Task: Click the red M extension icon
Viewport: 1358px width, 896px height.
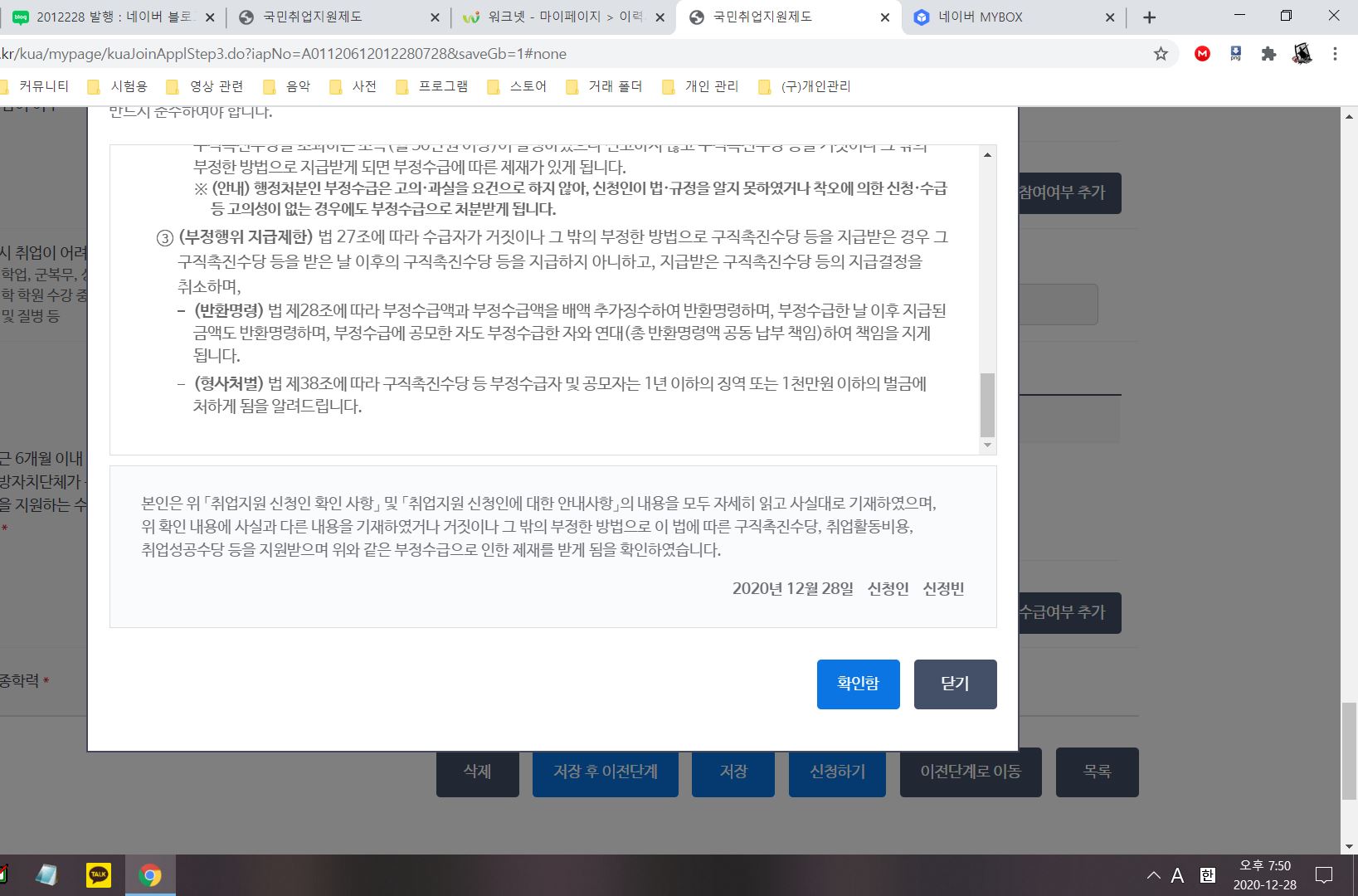Action: coord(1202,54)
